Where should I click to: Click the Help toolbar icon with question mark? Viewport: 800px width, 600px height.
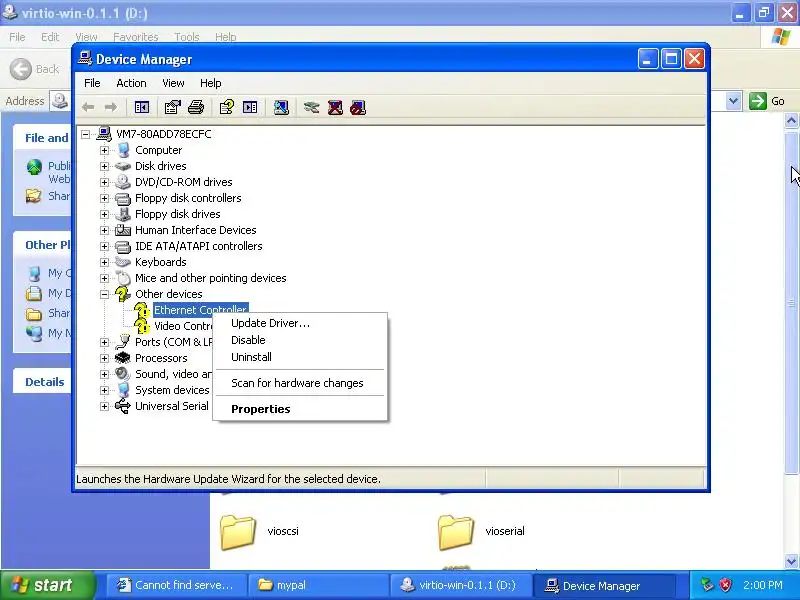pyautogui.click(x=227, y=107)
